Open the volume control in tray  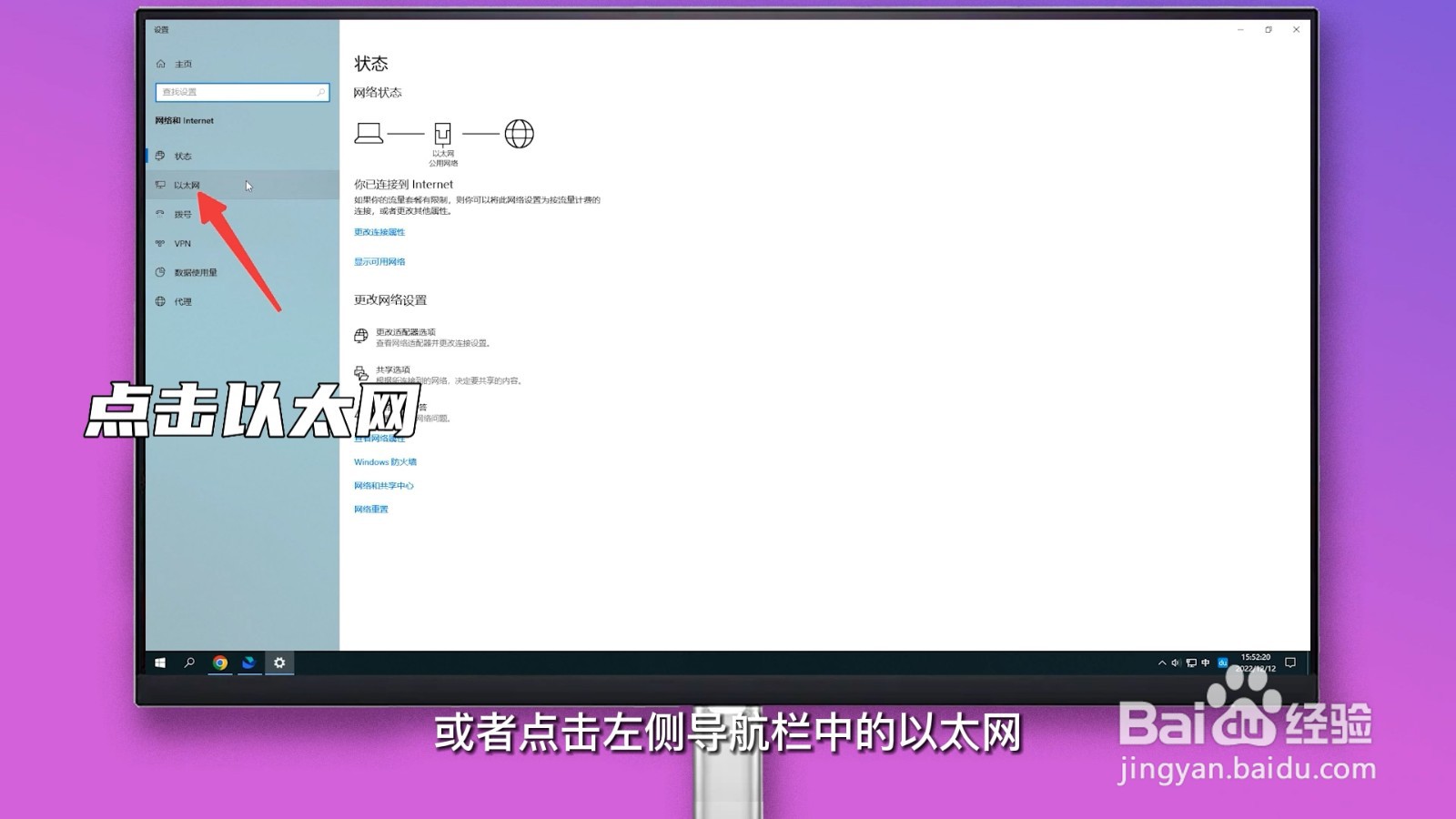click(x=1176, y=663)
